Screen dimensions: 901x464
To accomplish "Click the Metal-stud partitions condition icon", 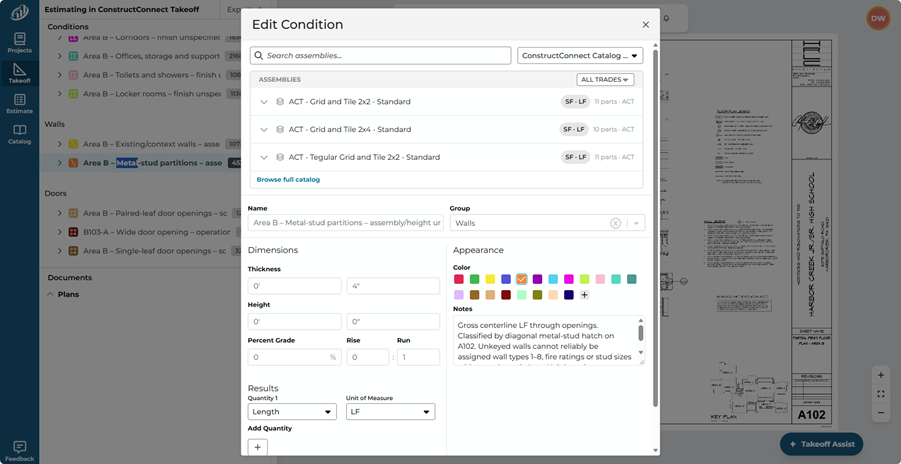I will pos(73,163).
